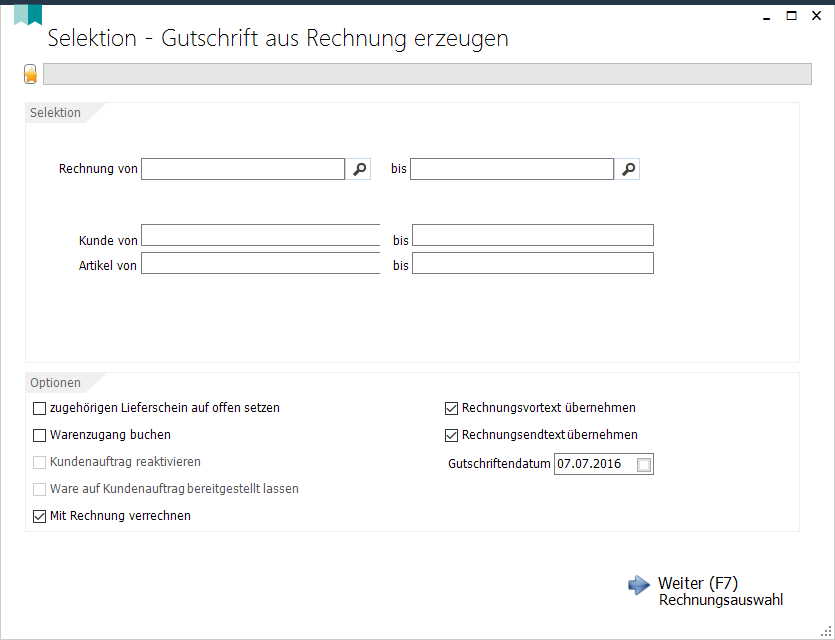Viewport: 835px width, 640px height.
Task: Enable zugehörigen Lieferschein auf offen setzen
Action: (x=39, y=408)
